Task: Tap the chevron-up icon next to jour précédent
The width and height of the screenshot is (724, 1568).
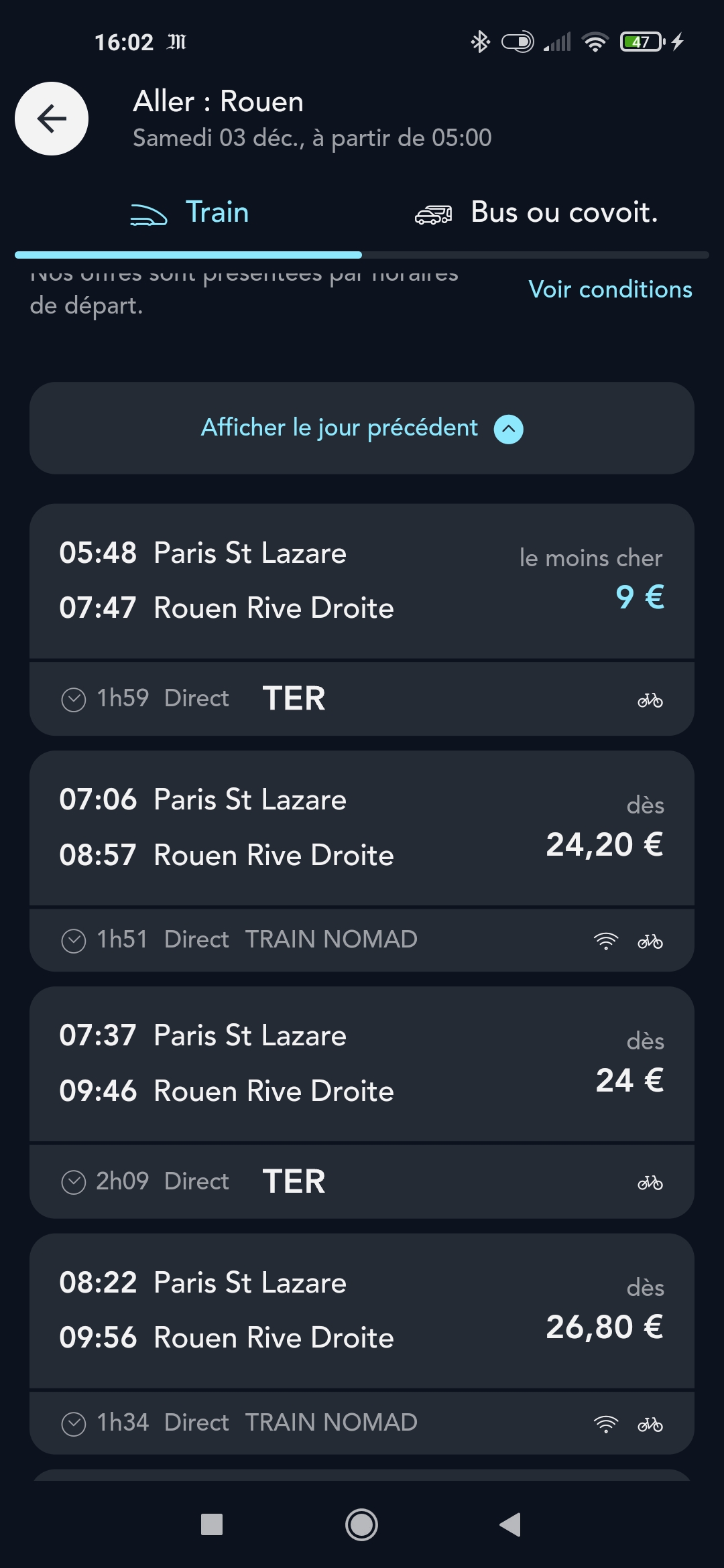Action: 509,429
